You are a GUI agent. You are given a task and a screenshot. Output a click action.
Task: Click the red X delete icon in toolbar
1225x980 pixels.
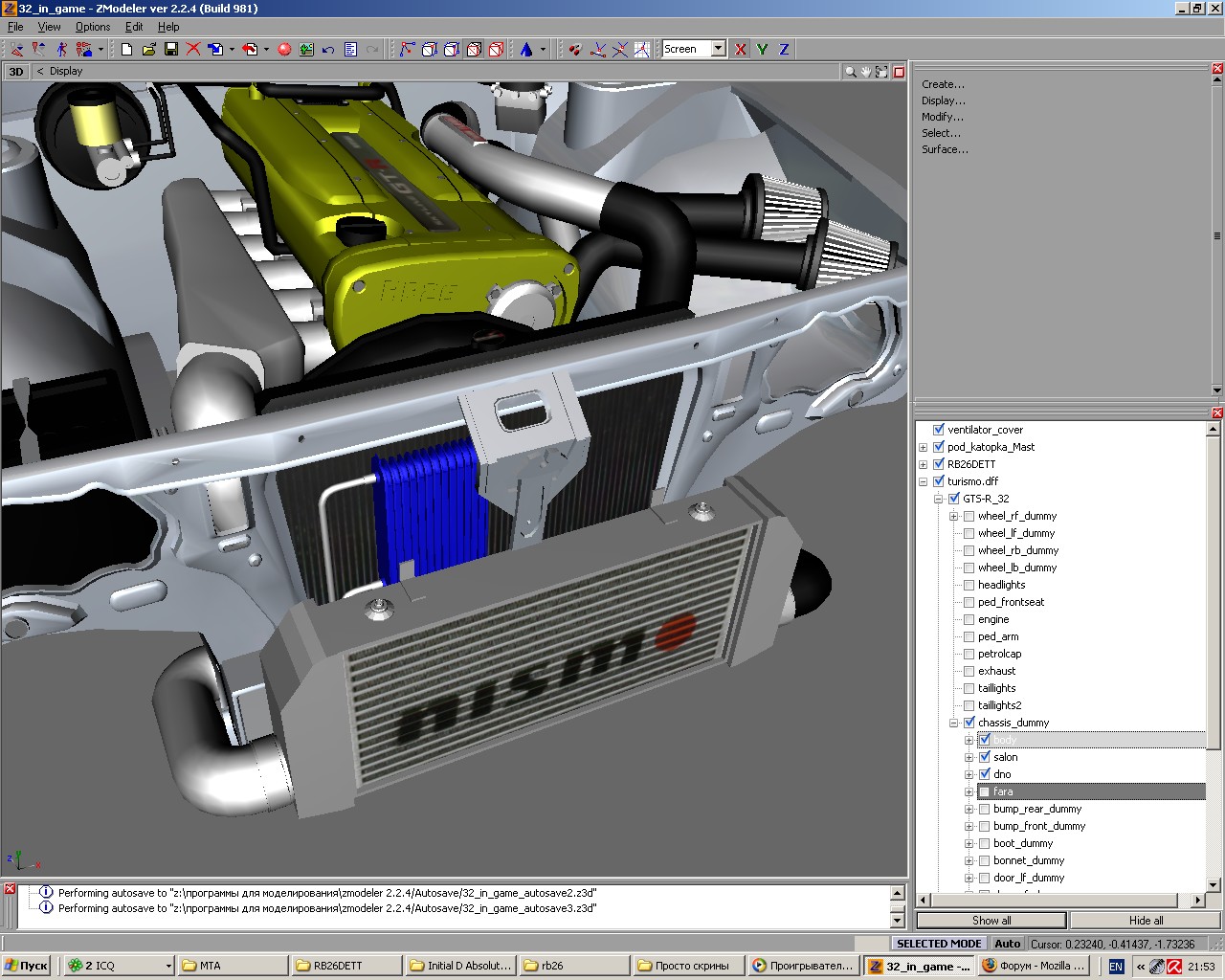(193, 49)
